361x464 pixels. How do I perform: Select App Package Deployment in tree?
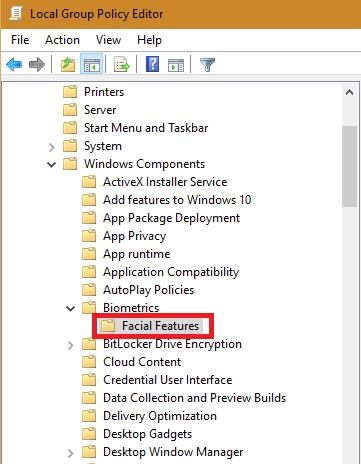pyautogui.click(x=171, y=218)
